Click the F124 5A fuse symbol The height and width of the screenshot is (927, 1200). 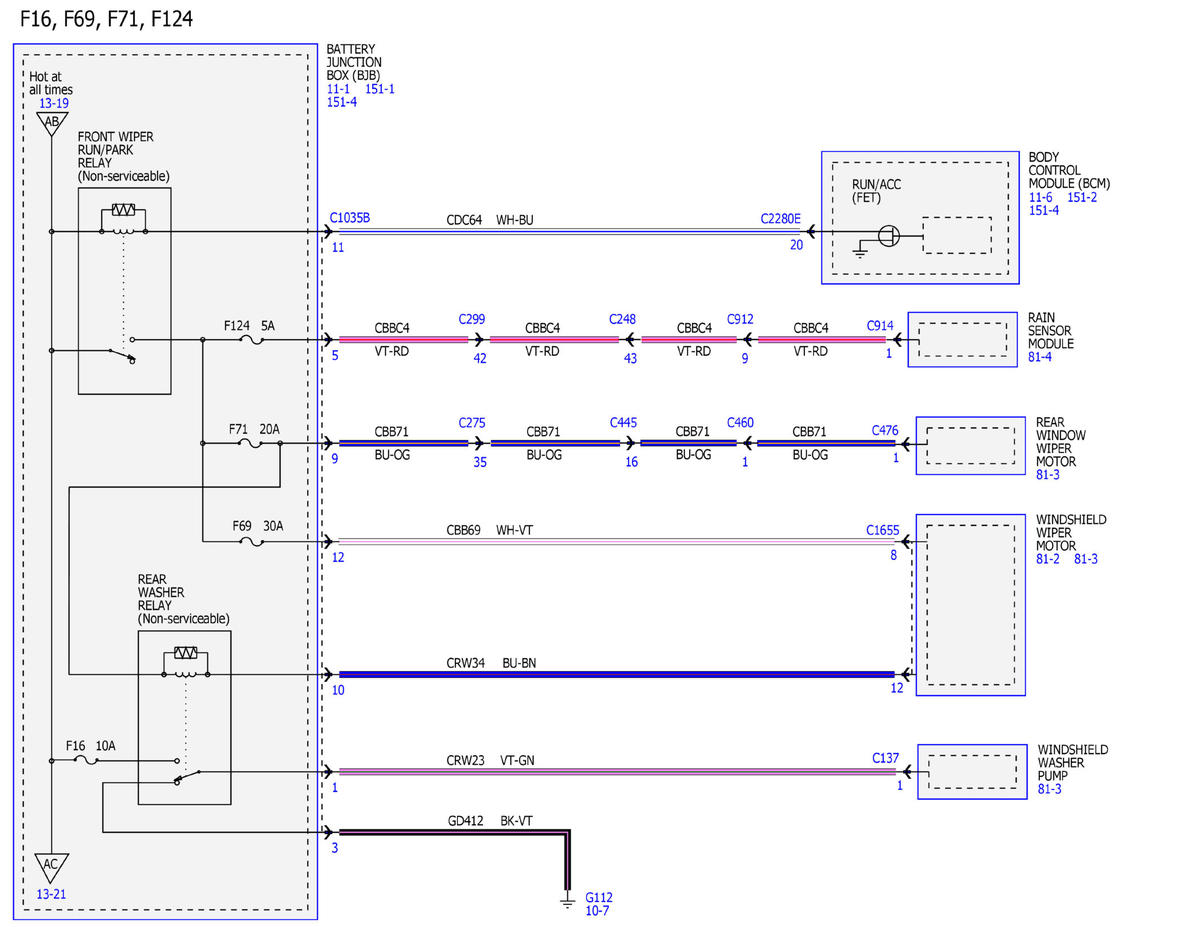pyautogui.click(x=254, y=340)
